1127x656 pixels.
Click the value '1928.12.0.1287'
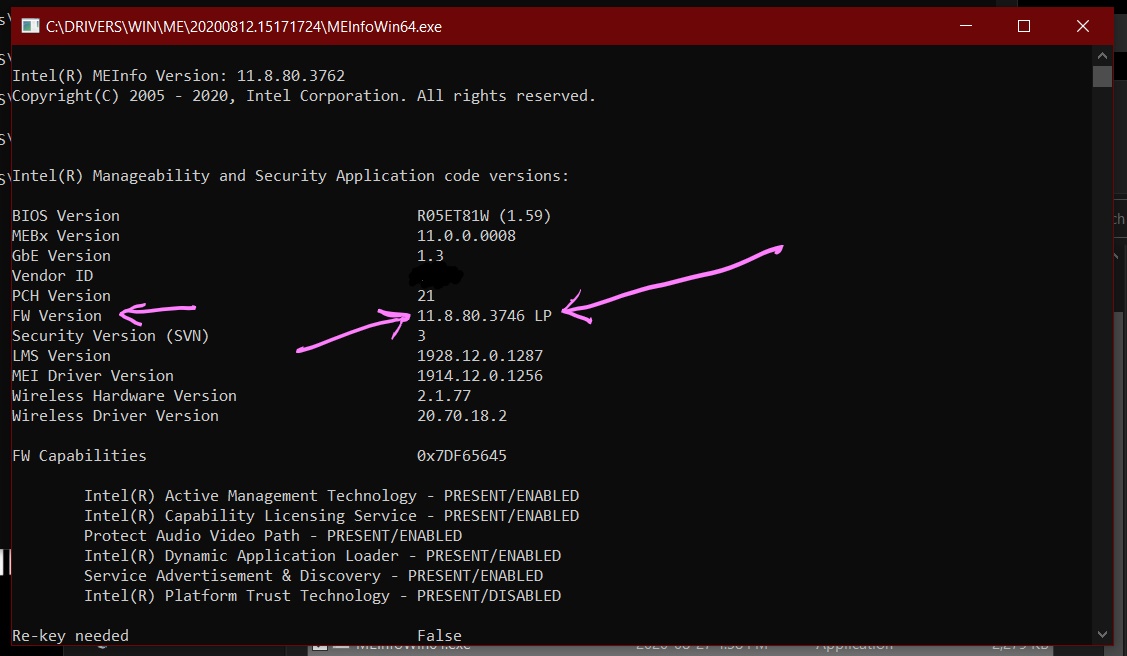coord(480,356)
